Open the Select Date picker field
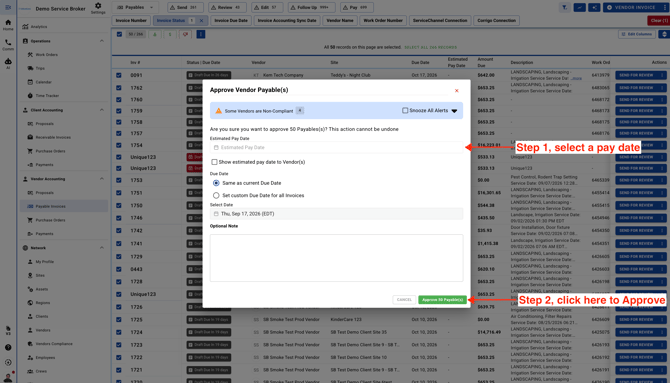Viewport: 670px width, 383px height. coord(336,214)
